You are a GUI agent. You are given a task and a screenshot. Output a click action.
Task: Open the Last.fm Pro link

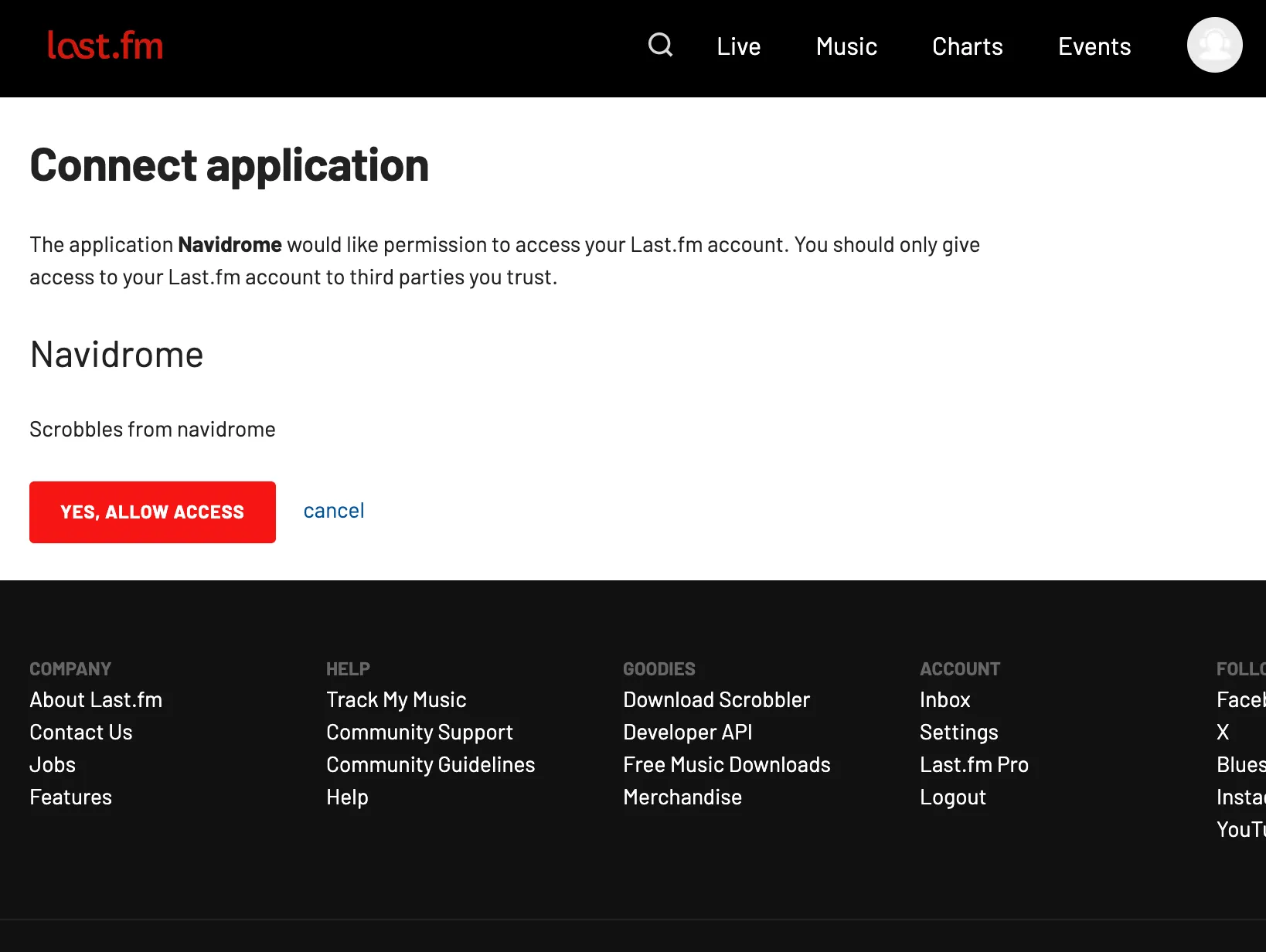[974, 764]
